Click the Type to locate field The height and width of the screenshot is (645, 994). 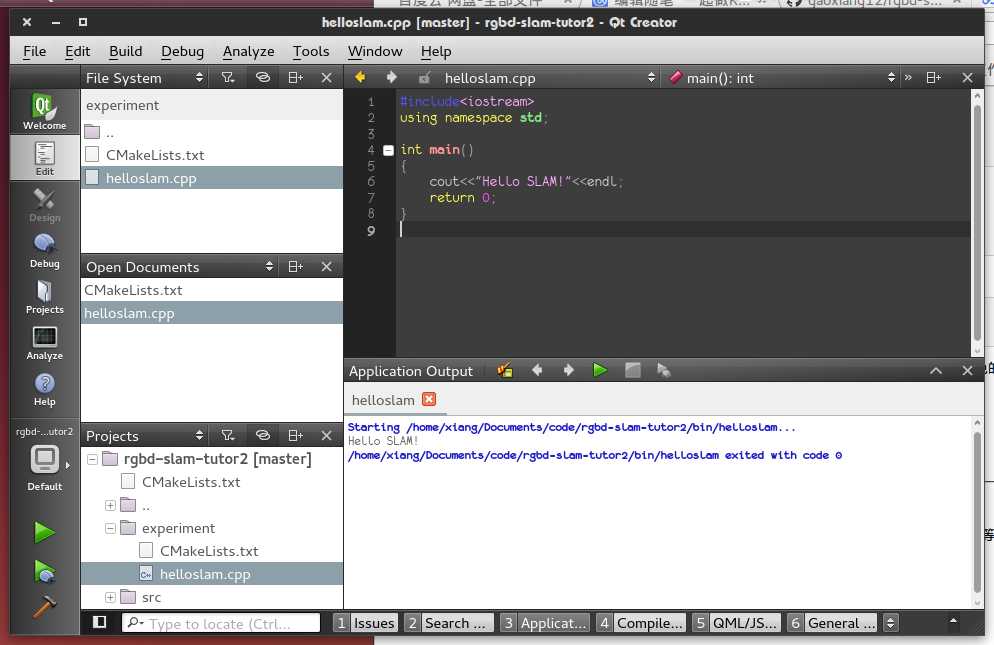pyautogui.click(x=221, y=623)
